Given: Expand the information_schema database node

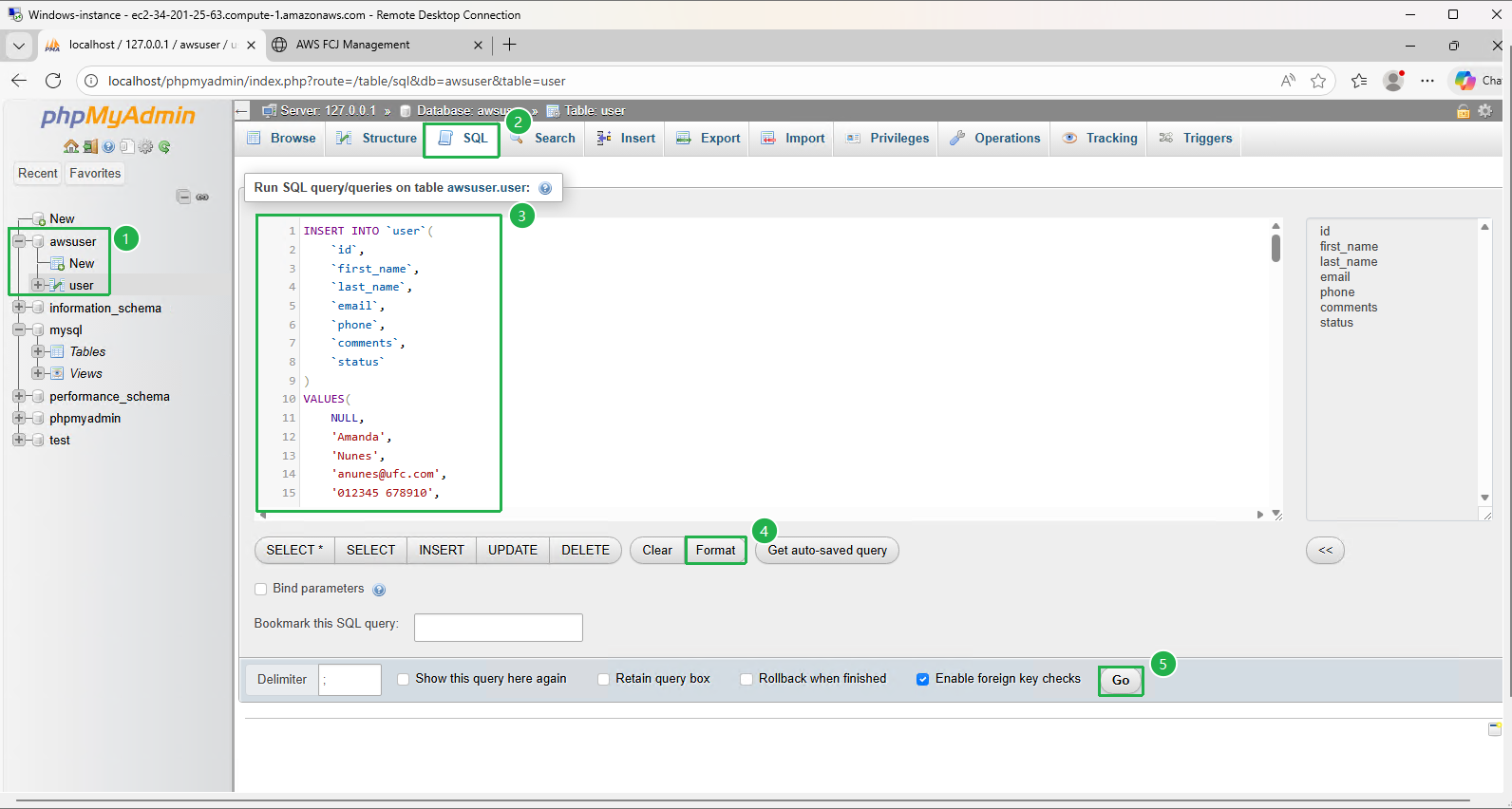Looking at the screenshot, I should pos(18,308).
